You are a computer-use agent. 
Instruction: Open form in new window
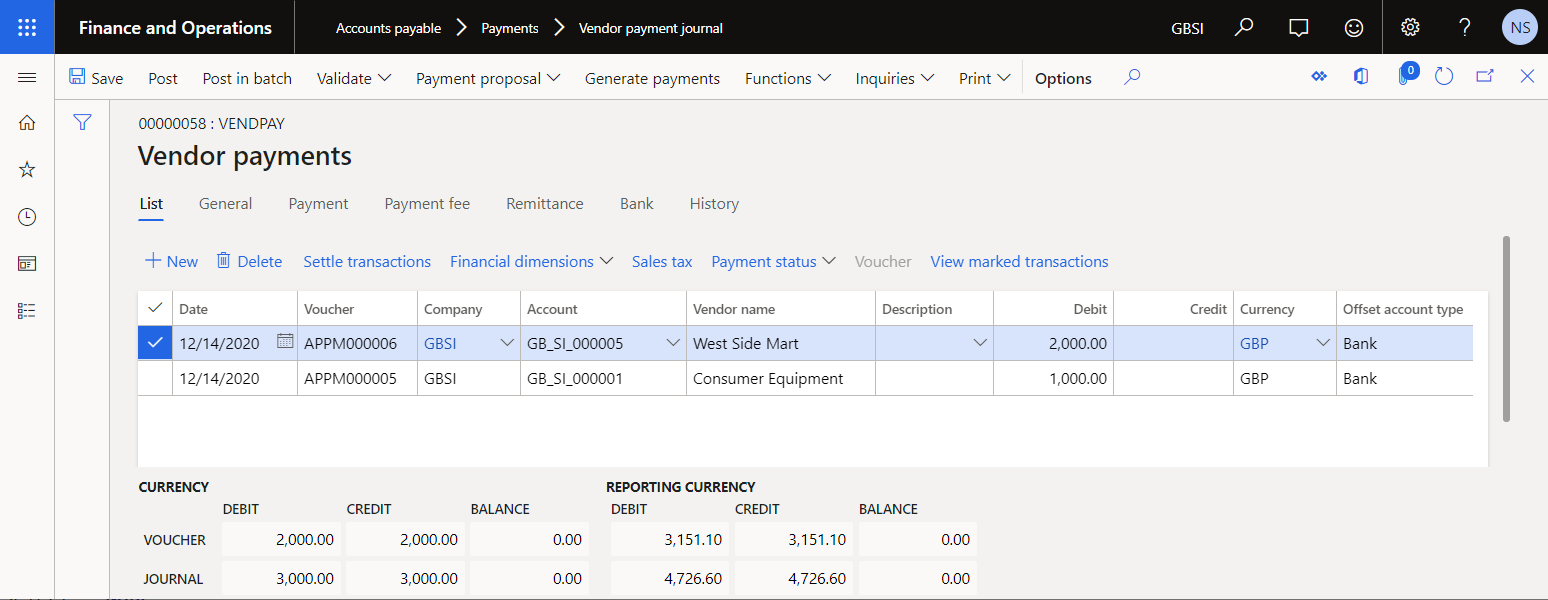pyautogui.click(x=1484, y=75)
